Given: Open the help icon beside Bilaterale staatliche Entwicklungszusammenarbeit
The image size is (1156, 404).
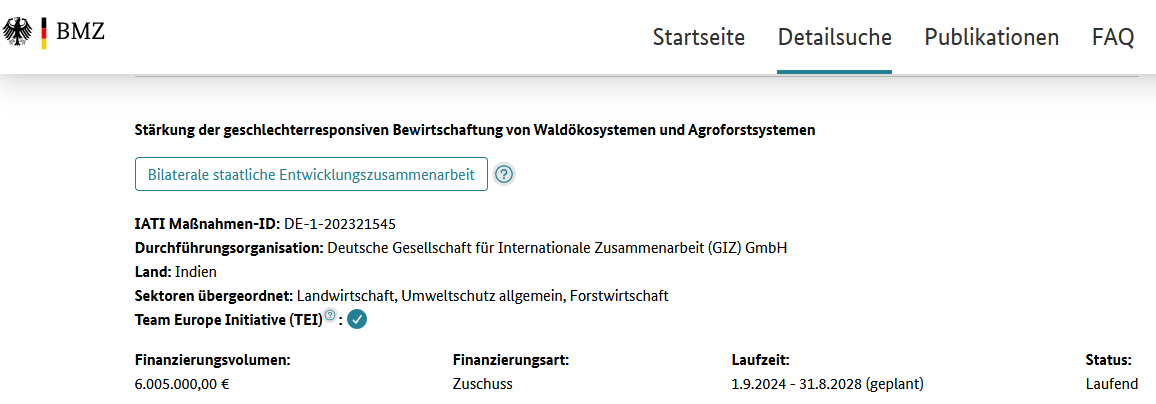Looking at the screenshot, I should (504, 174).
